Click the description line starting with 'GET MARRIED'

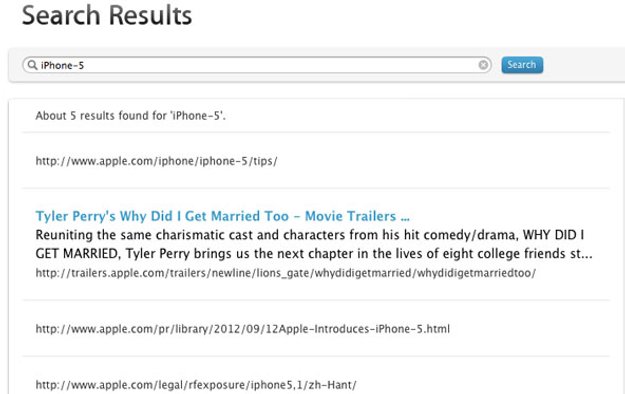314,254
